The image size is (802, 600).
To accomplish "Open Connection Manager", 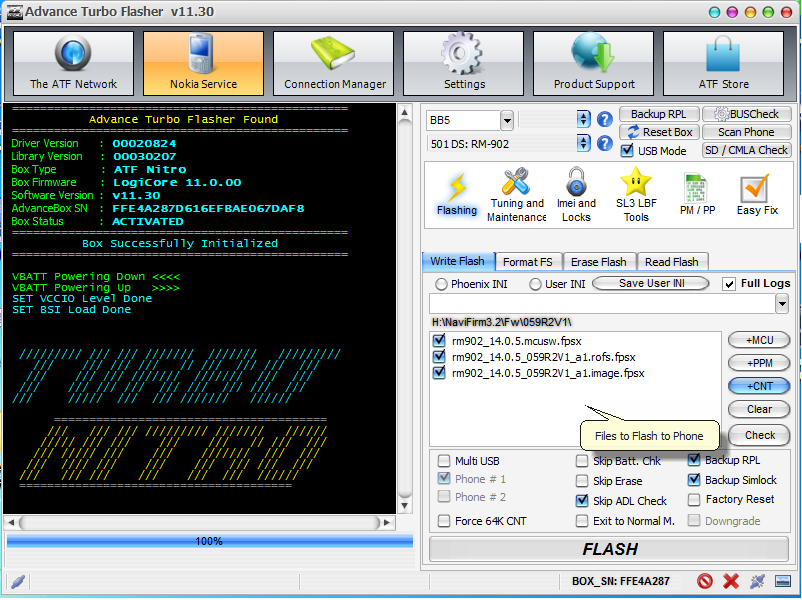I will pos(333,63).
